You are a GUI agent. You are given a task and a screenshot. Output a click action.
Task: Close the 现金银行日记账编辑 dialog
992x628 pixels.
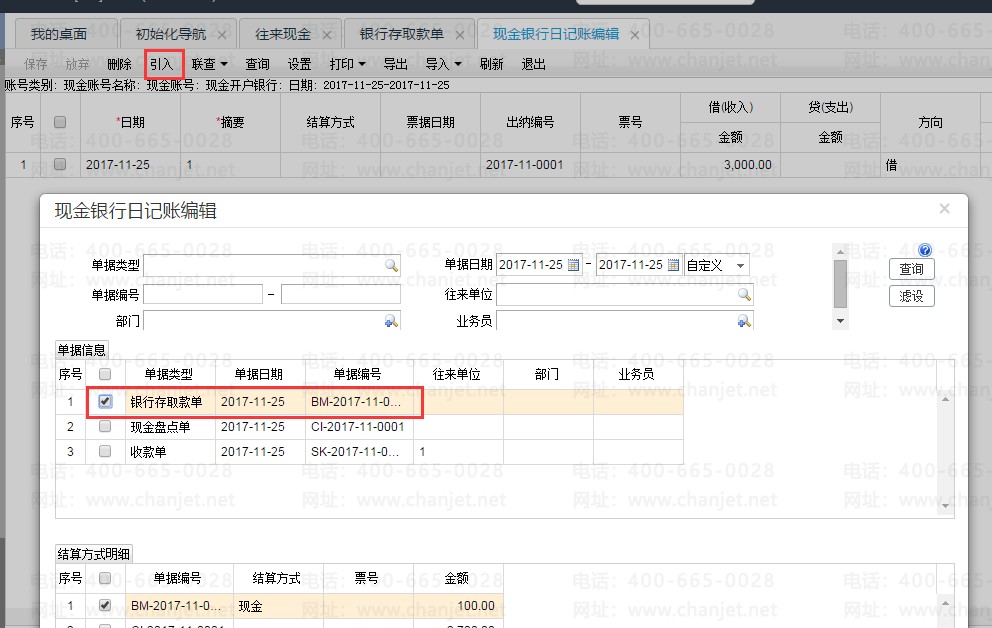(945, 208)
